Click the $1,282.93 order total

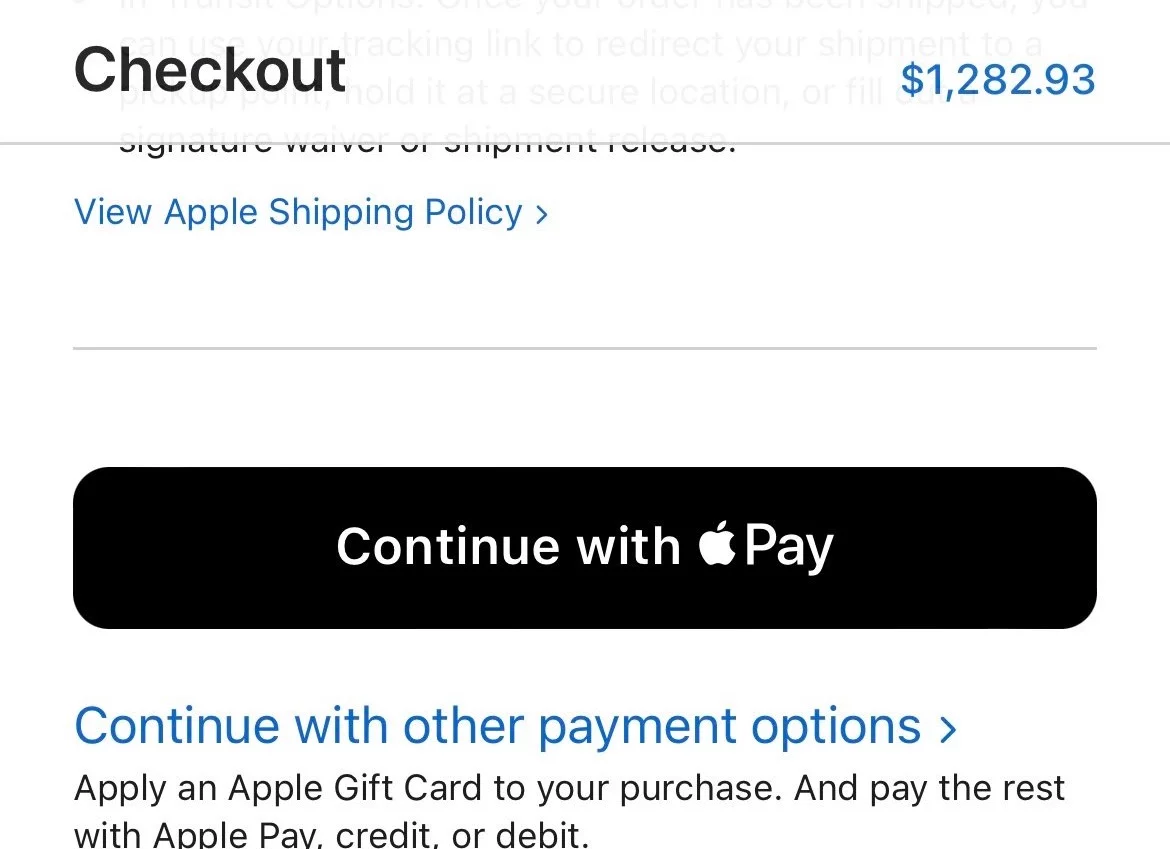click(997, 80)
